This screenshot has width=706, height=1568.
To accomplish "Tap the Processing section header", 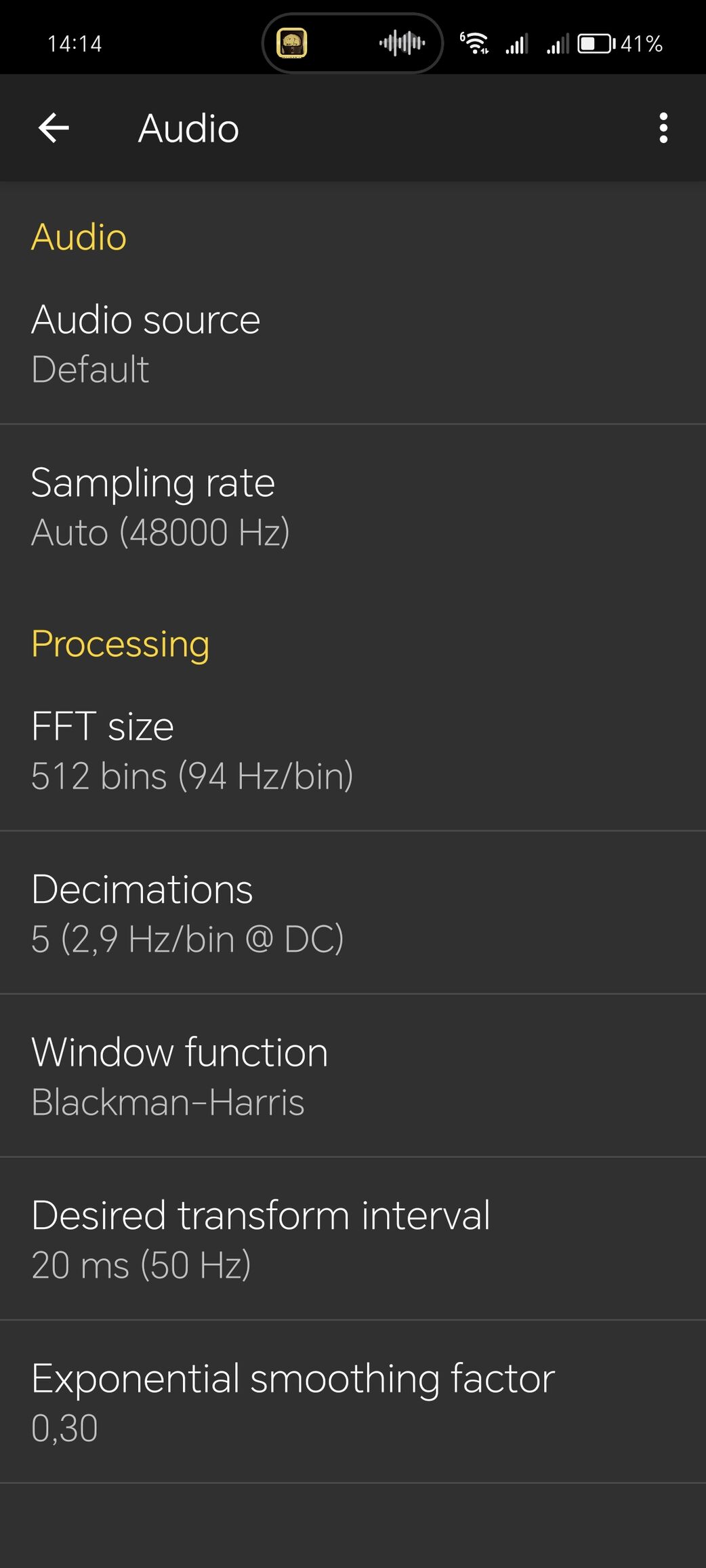I will click(121, 645).
